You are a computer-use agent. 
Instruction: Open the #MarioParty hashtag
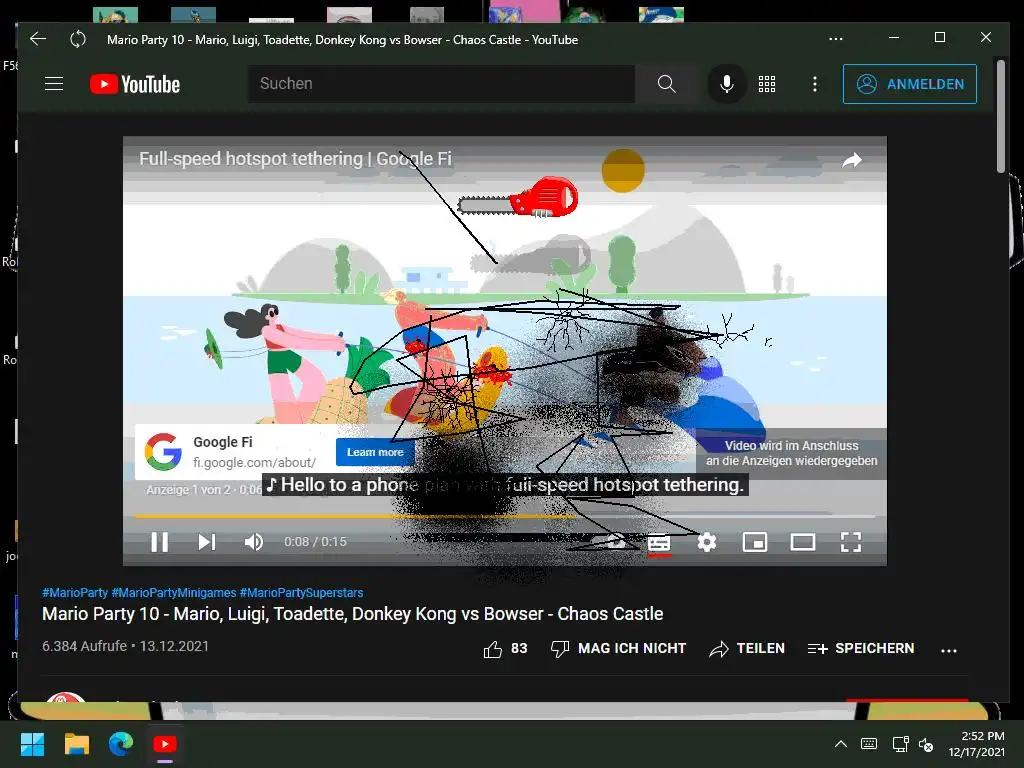75,593
